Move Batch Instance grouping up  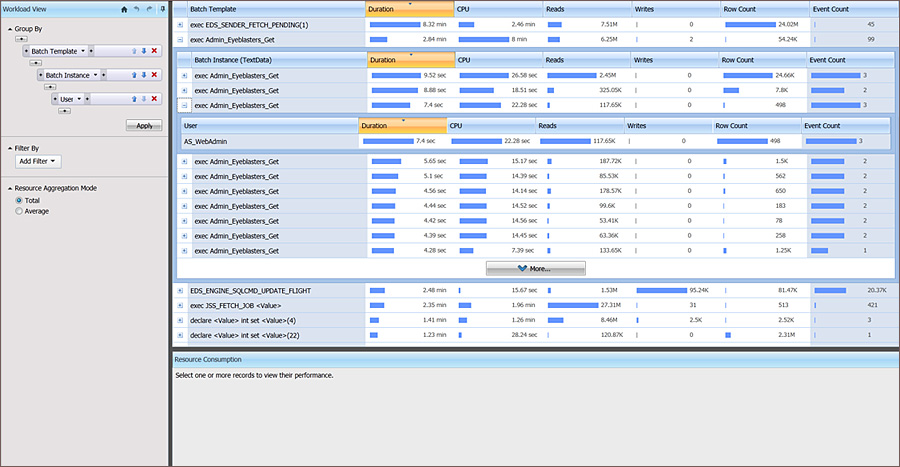point(134,75)
